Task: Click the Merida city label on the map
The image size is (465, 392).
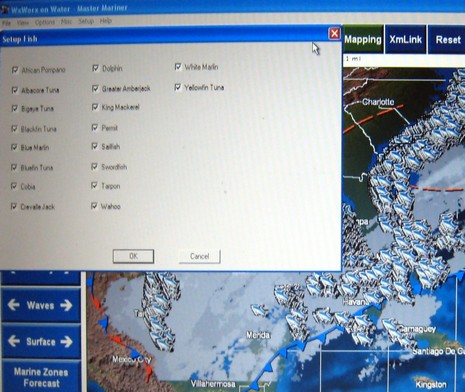Action: pyautogui.click(x=258, y=334)
